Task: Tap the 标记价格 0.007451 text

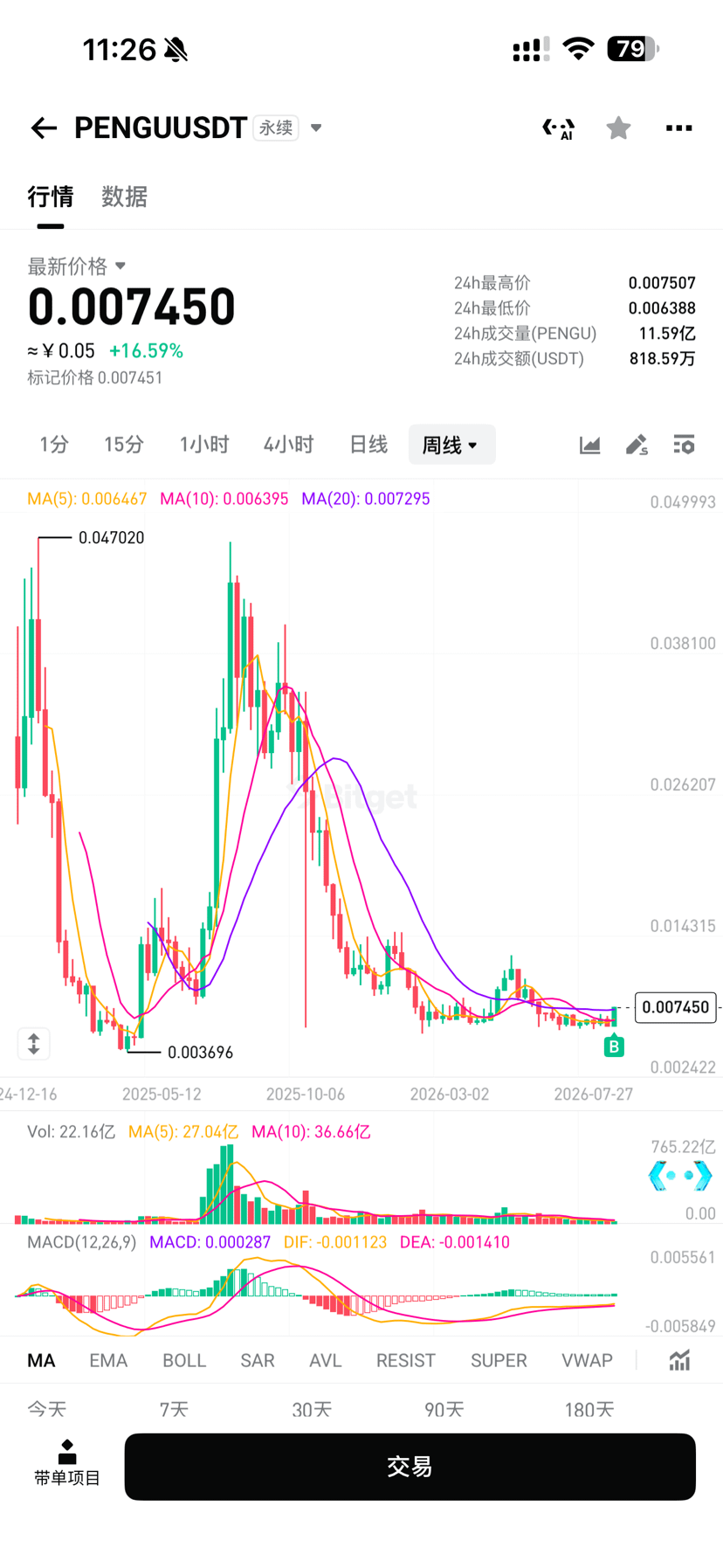Action: pyautogui.click(x=94, y=377)
